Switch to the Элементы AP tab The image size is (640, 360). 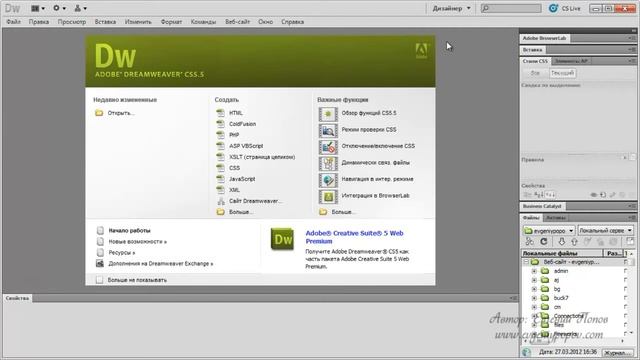tap(571, 61)
